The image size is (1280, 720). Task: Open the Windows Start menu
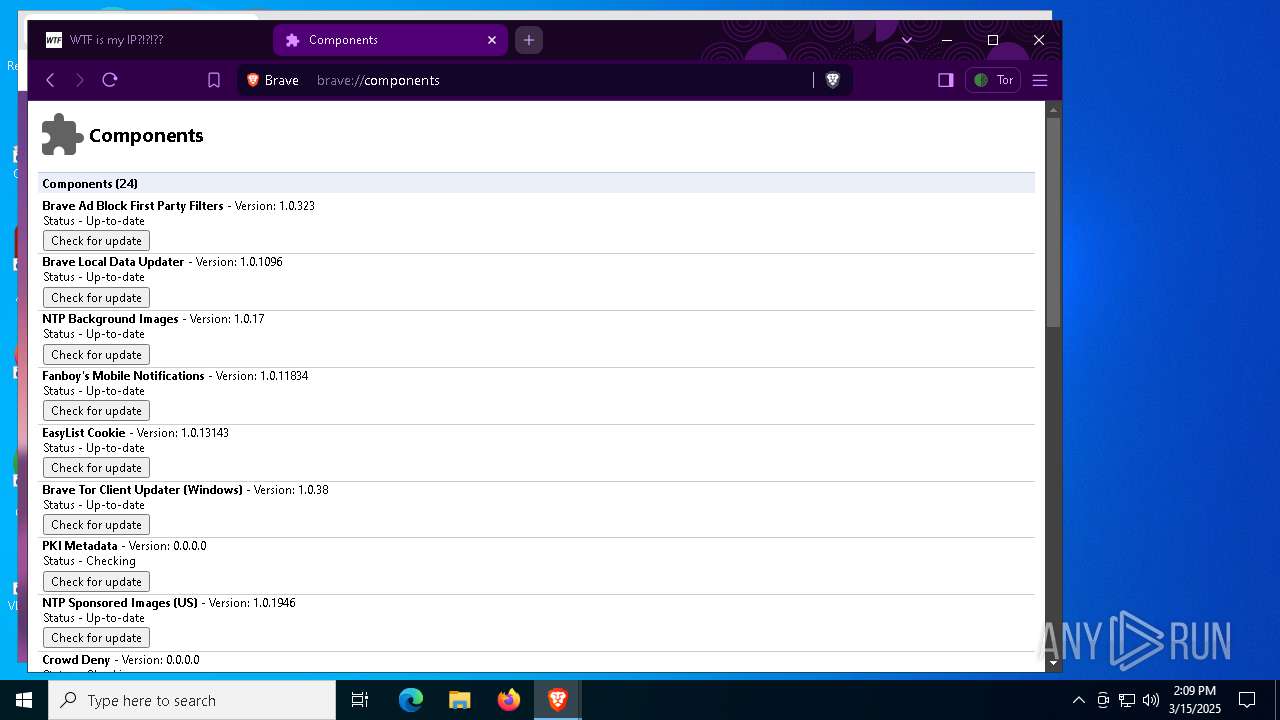click(x=24, y=700)
